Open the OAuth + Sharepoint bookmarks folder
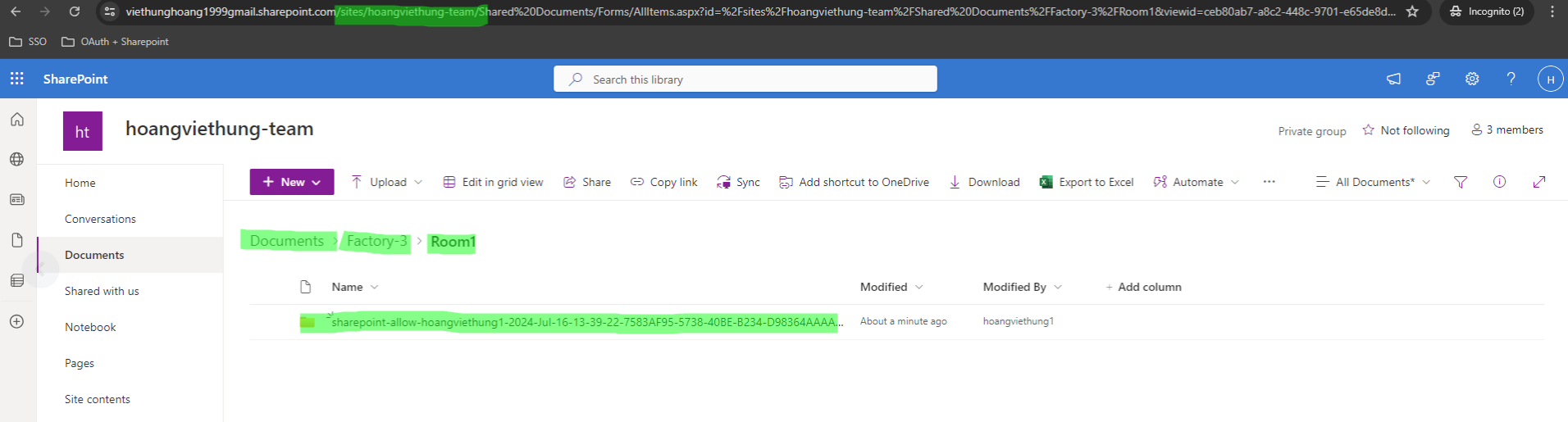Viewport: 1568px width, 422px height. 116,41
